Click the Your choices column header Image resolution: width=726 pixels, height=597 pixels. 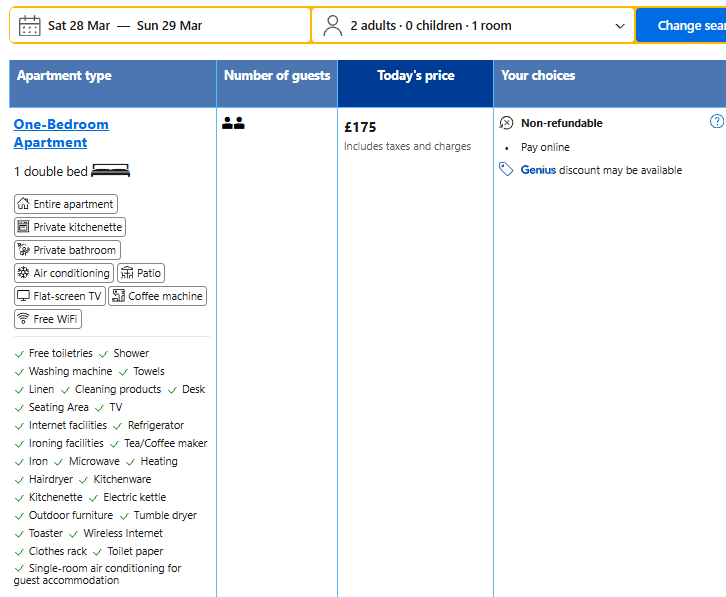[x=610, y=84]
